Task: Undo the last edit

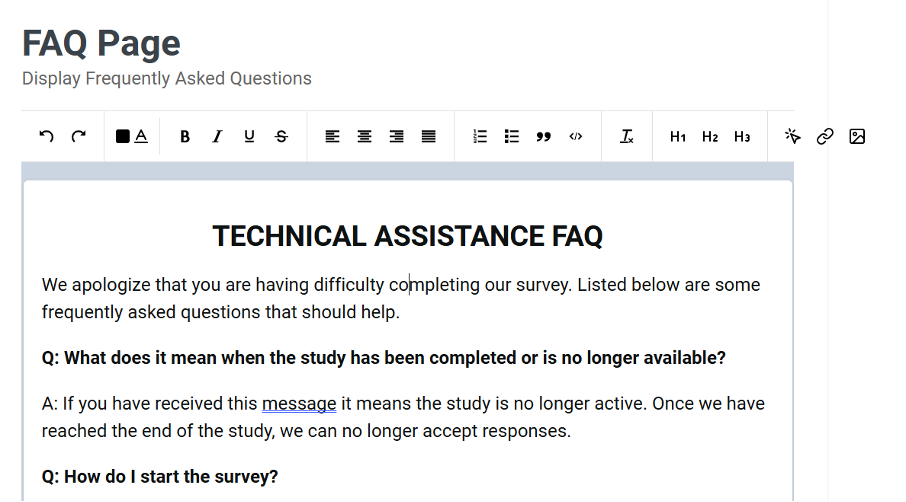Action: pos(46,136)
